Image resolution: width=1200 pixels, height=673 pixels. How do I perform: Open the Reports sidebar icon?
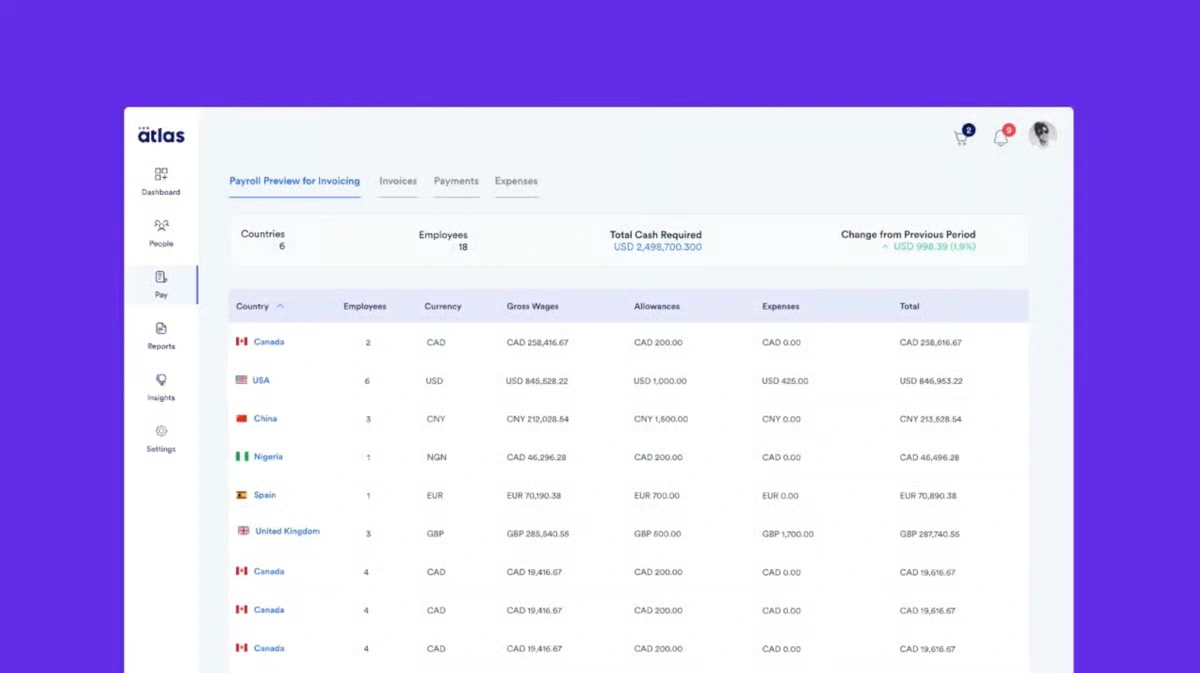(161, 329)
